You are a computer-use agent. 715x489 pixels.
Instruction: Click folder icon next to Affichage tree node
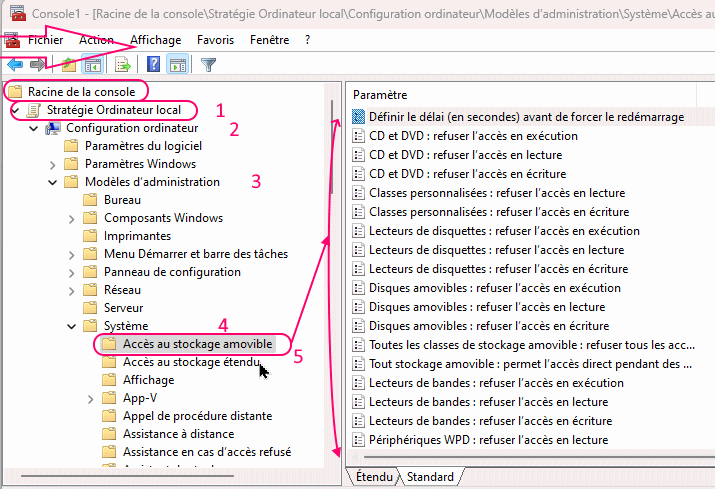pyautogui.click(x=109, y=380)
